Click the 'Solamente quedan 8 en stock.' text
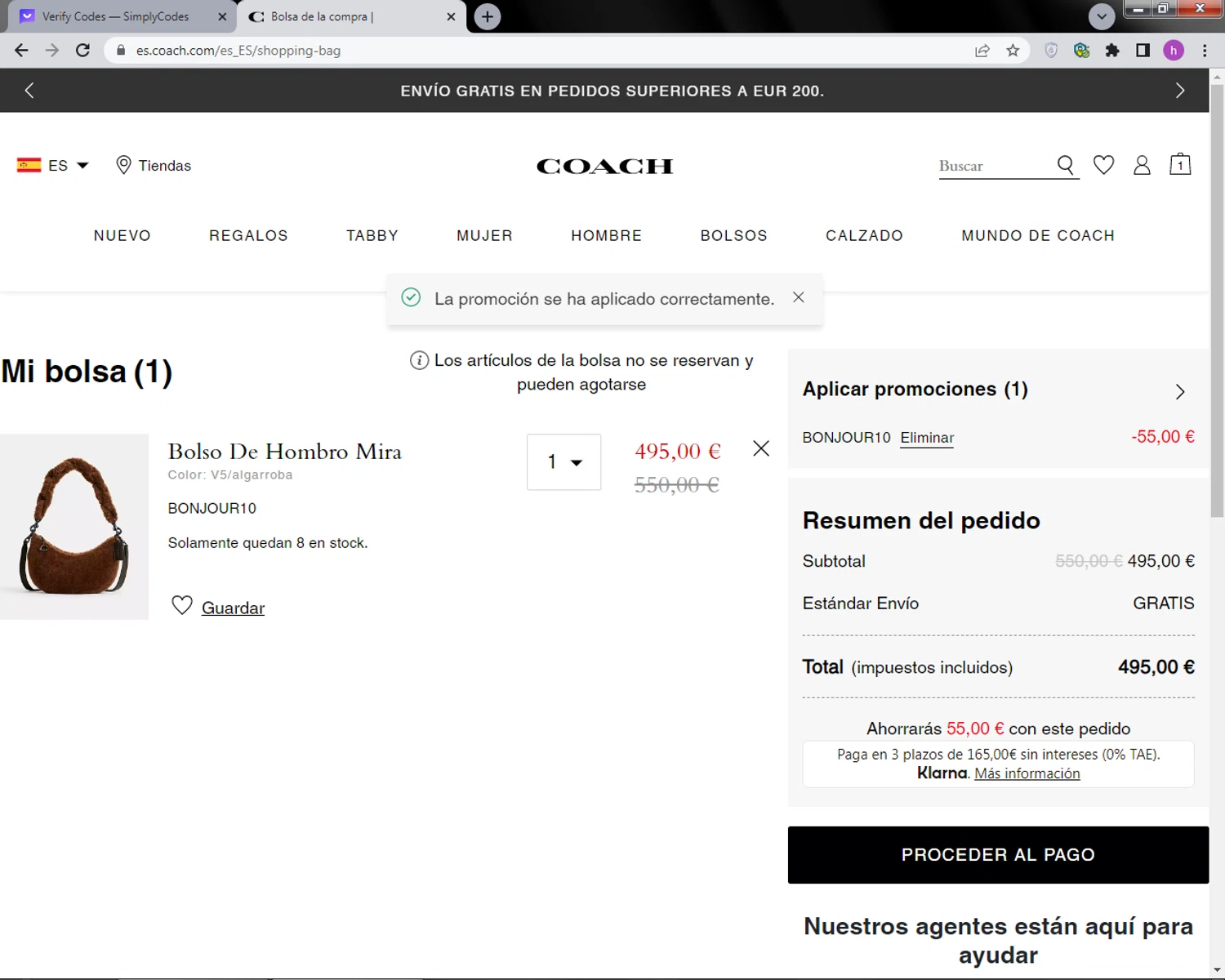1225x980 pixels. 268,543
